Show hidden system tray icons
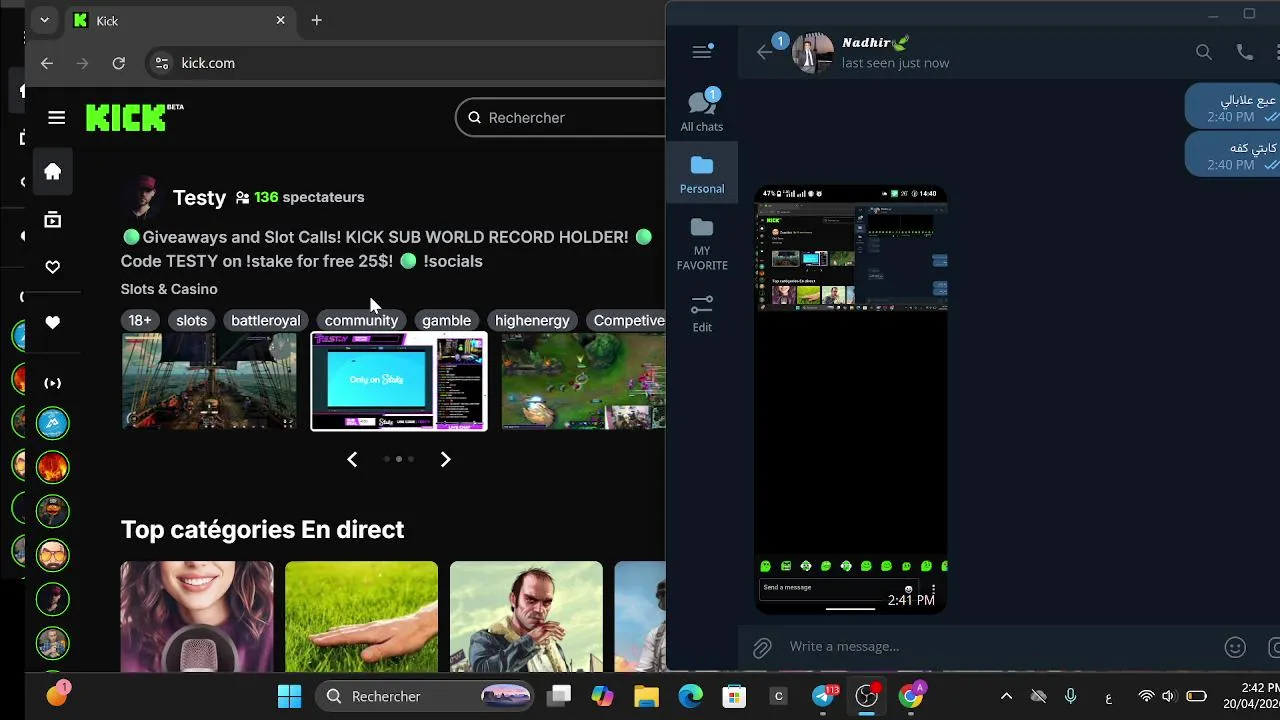This screenshot has height=720, width=1280. point(1006,697)
